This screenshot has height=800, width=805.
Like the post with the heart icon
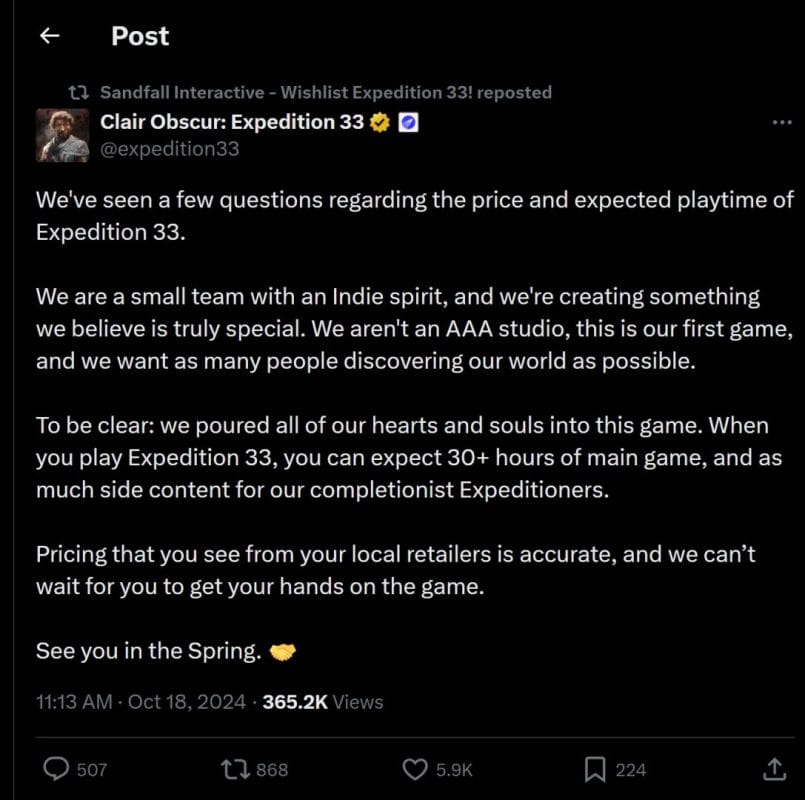(x=415, y=769)
